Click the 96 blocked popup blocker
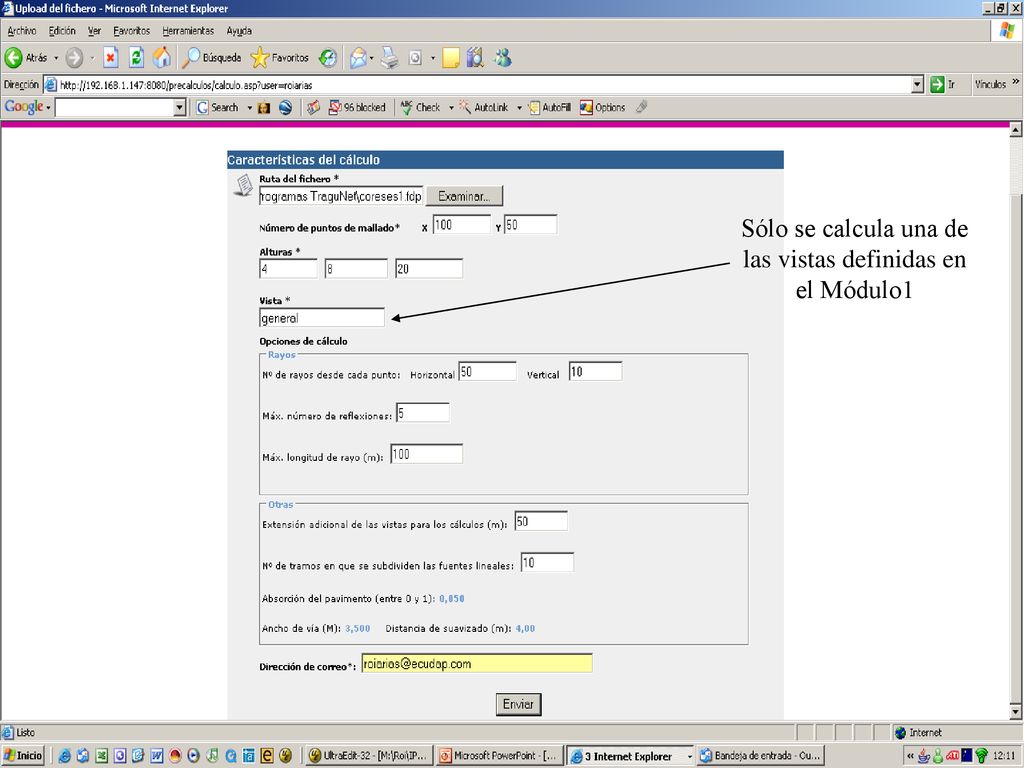 (x=357, y=108)
